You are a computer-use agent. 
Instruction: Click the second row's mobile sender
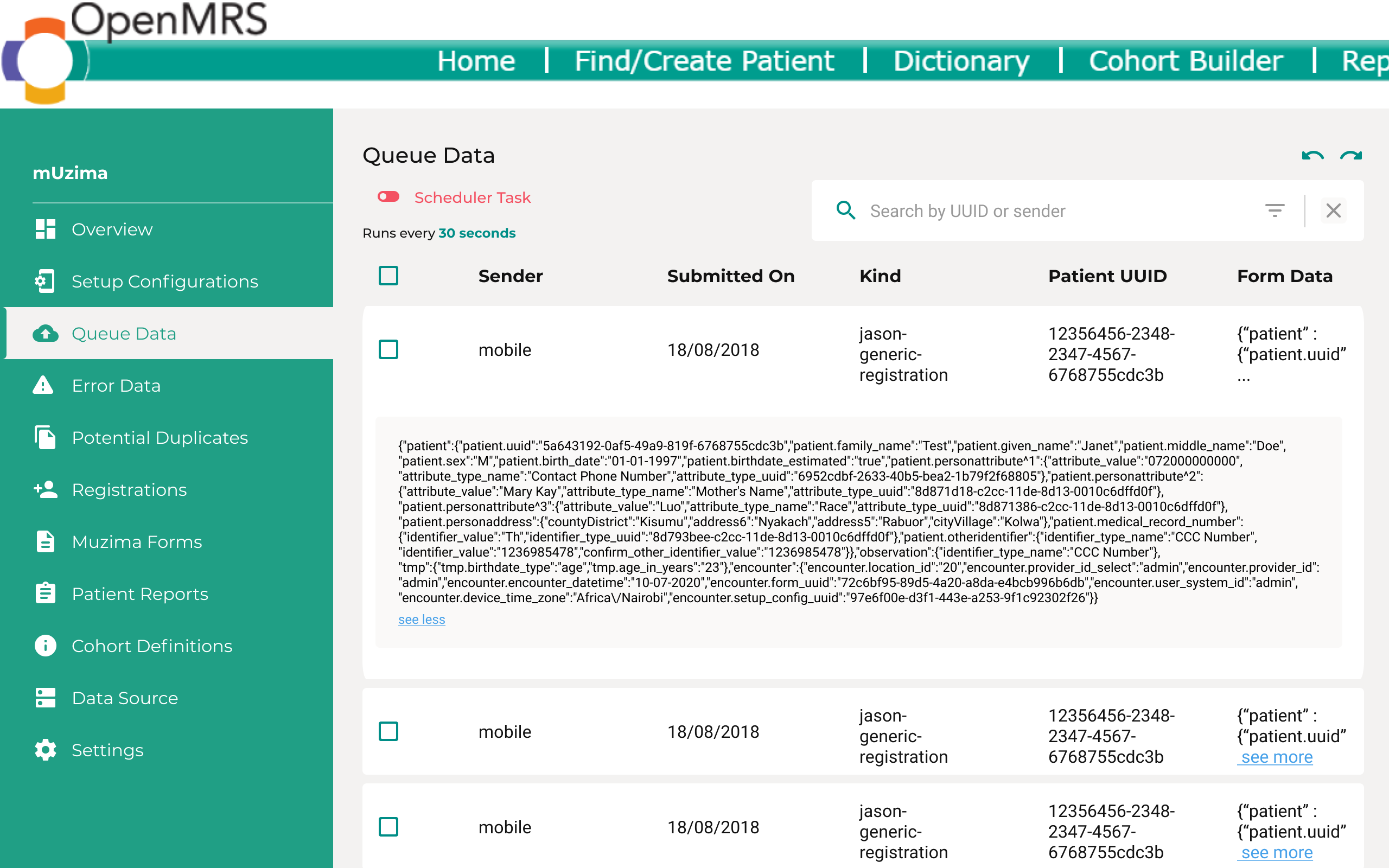point(505,731)
